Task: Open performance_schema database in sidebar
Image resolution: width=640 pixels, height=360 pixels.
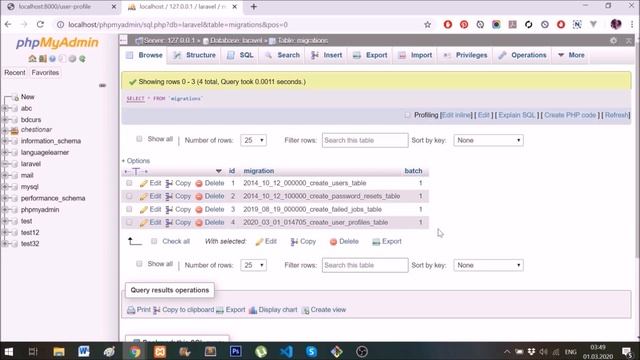Action: (53, 198)
